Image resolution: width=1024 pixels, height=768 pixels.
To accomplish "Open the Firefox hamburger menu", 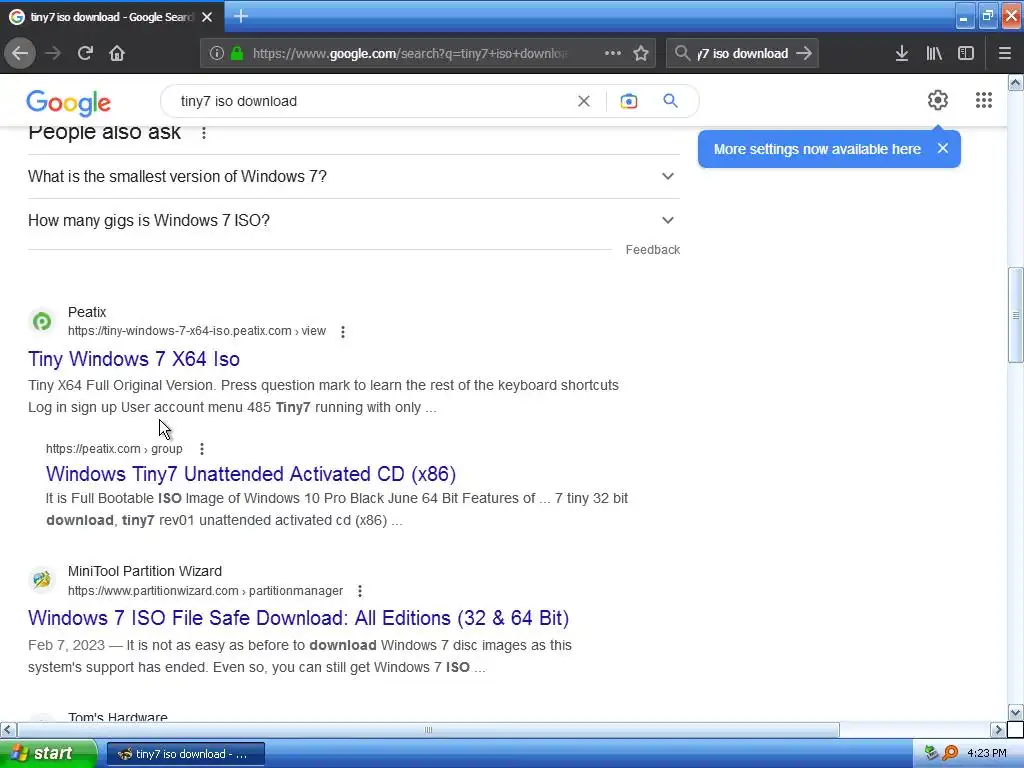I will pyautogui.click(x=1004, y=53).
